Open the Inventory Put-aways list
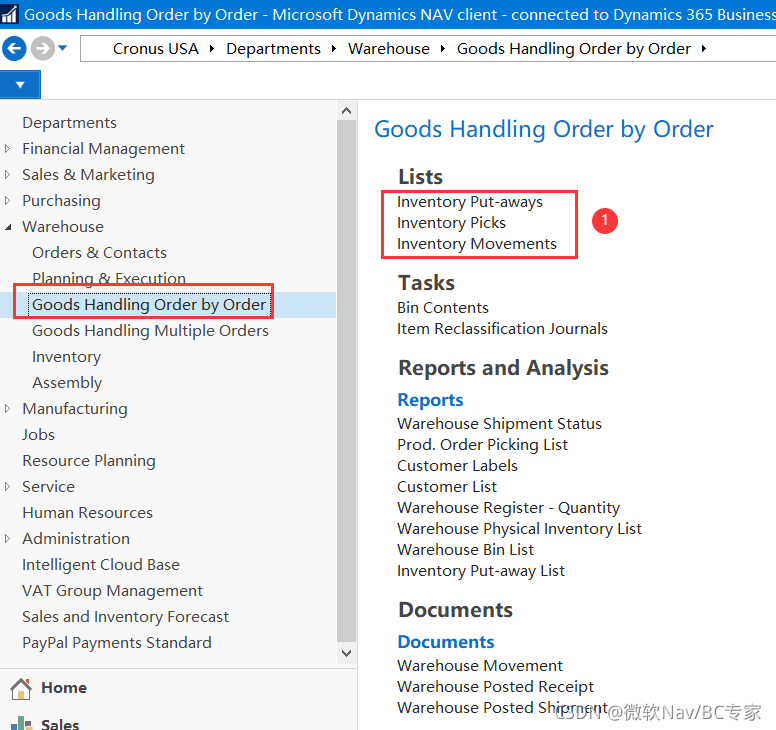Viewport: 776px width, 730px height. 470,202
